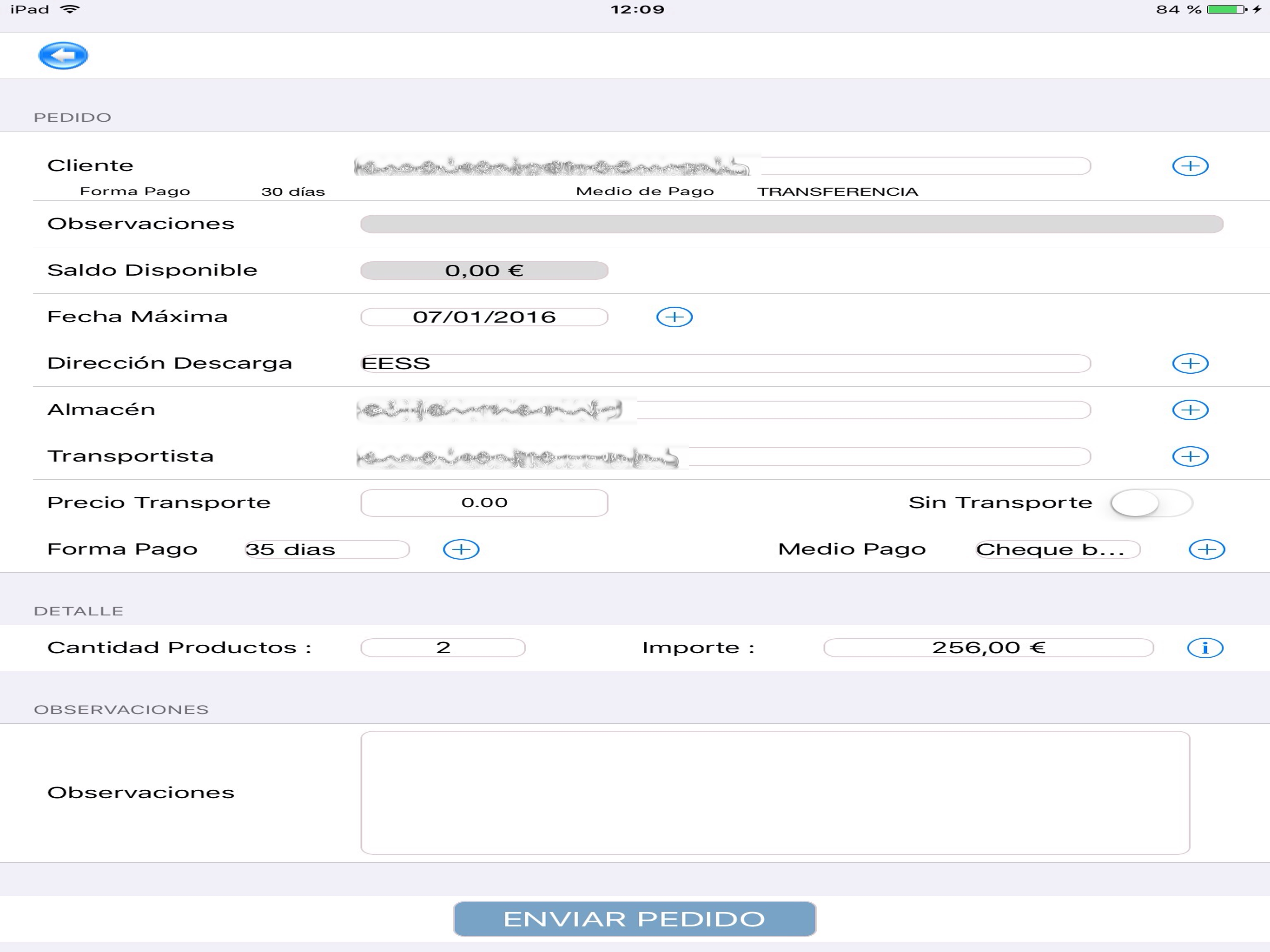Tap the DETALLE section header
This screenshot has height=952, width=1270.
79,611
